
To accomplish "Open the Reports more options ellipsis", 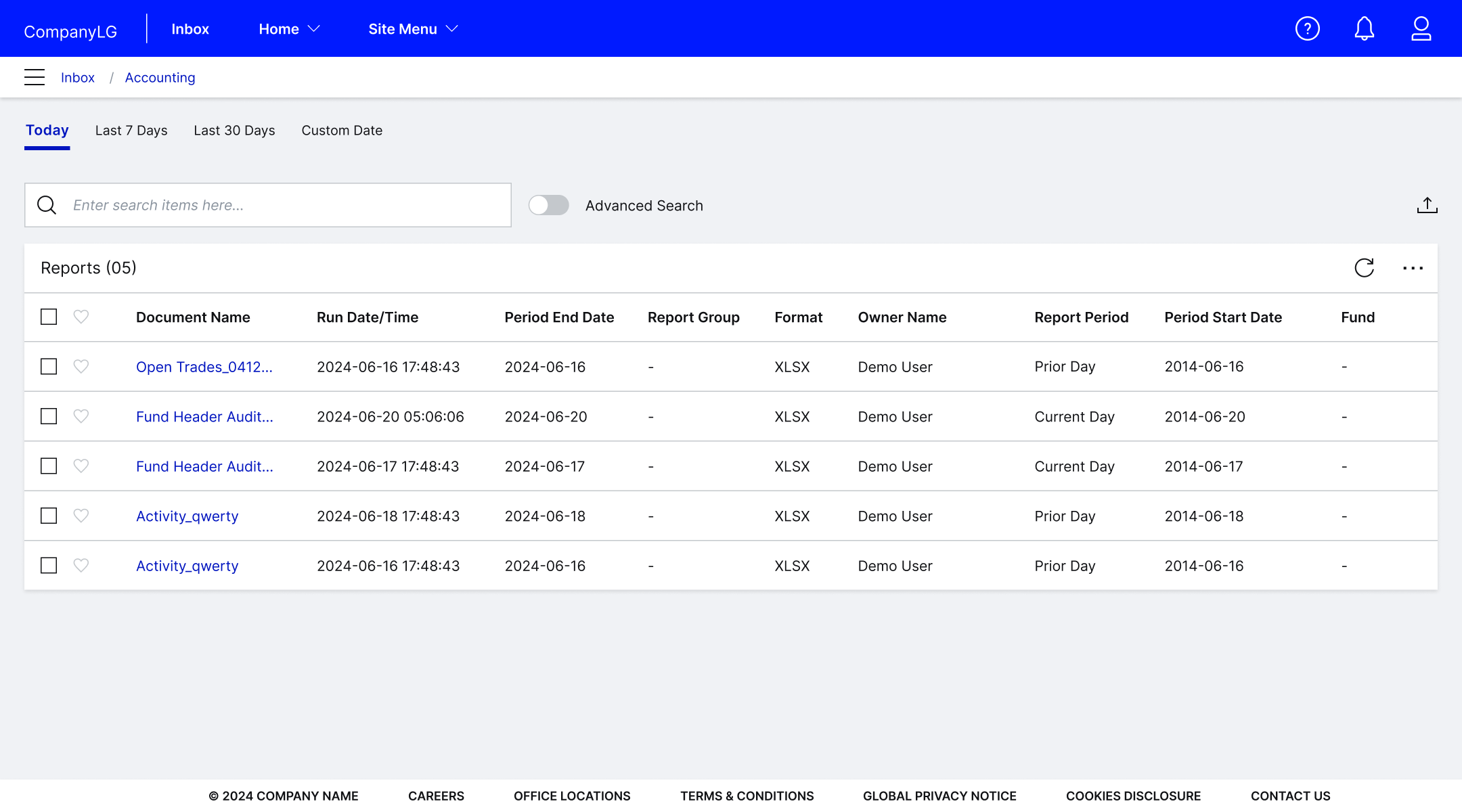I will (1413, 268).
